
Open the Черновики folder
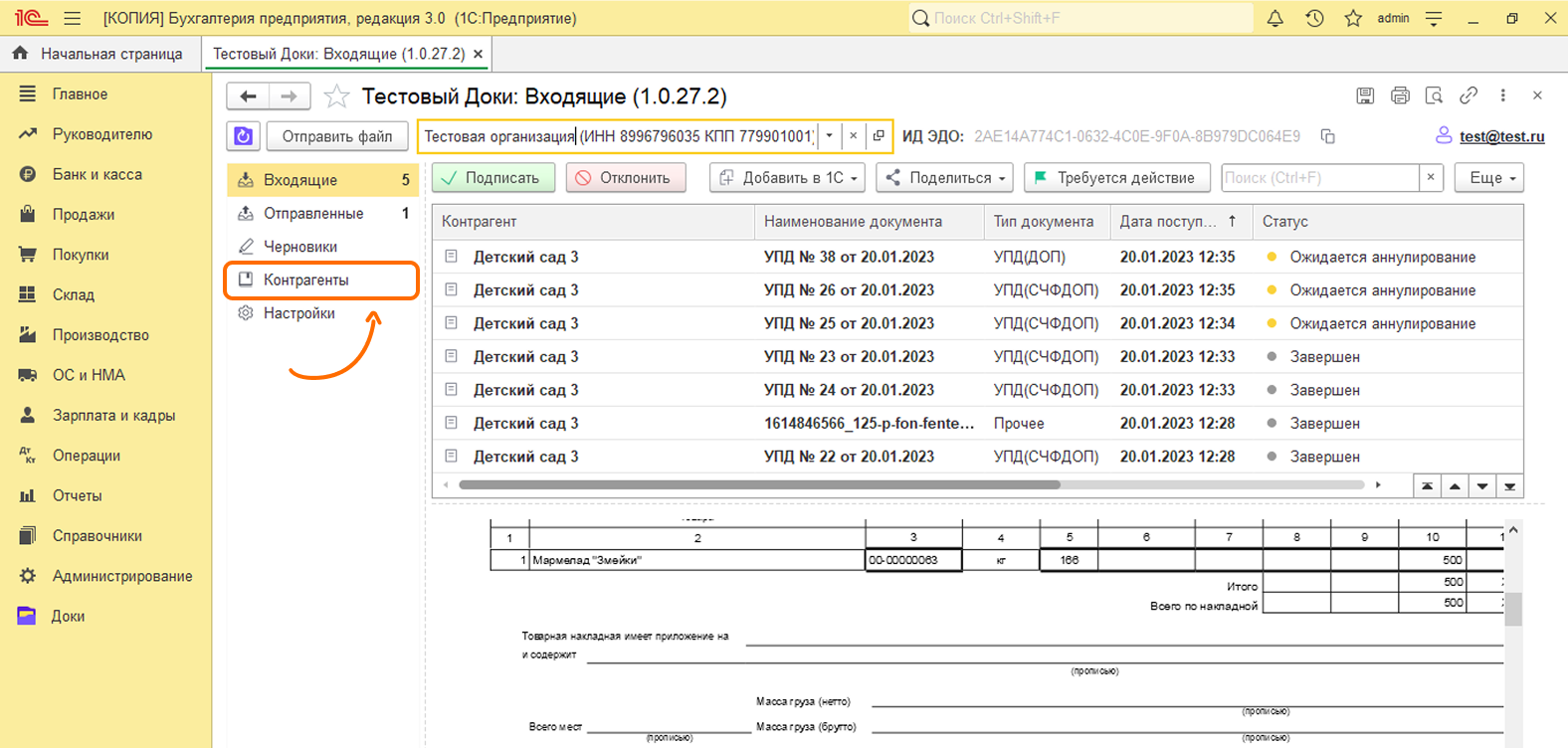(x=322, y=247)
